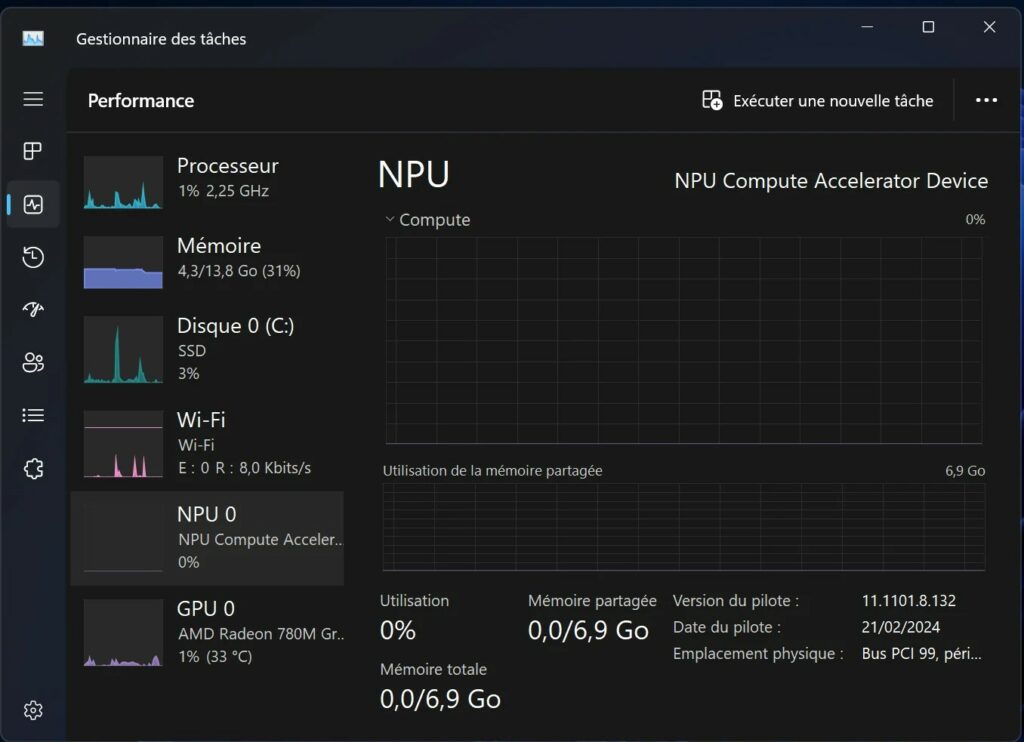Click the NPU Compute graph area
The width and height of the screenshot is (1024, 742).
click(x=683, y=340)
